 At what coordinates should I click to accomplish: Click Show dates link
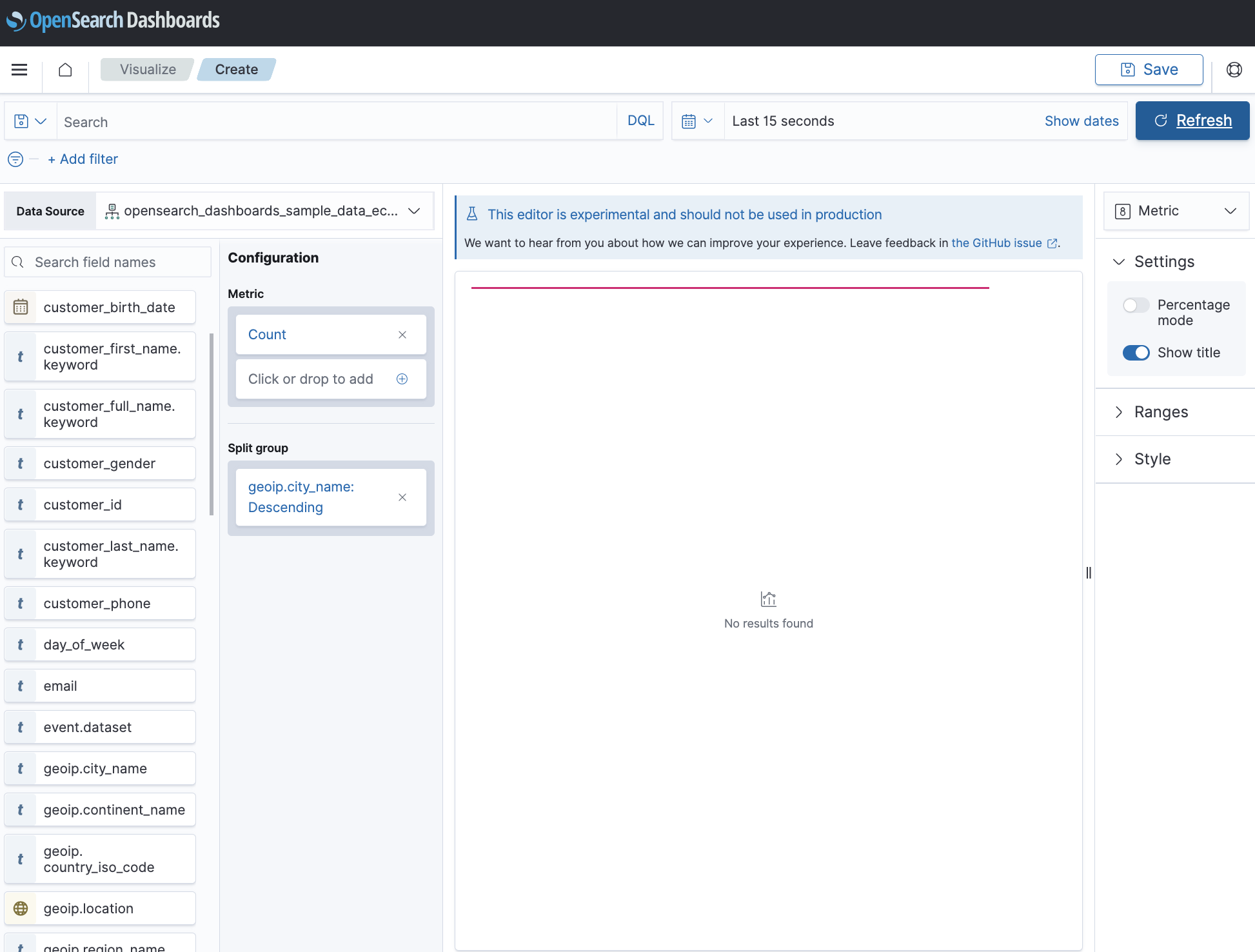[1082, 121]
